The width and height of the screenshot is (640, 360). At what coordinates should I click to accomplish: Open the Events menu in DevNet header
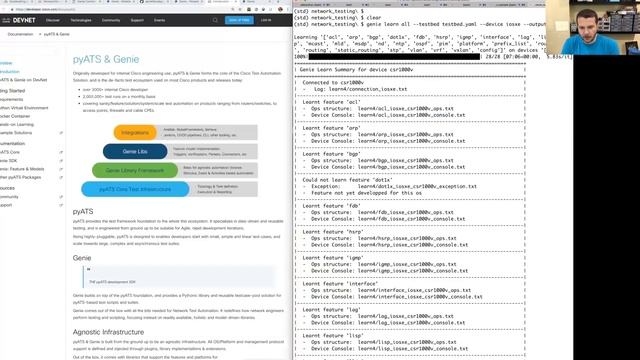(160, 20)
